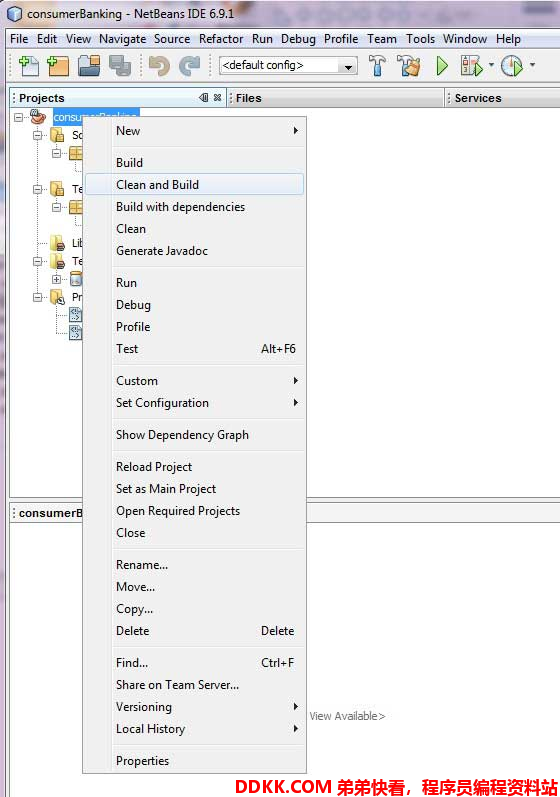Click the Clean and Build broom icon
This screenshot has width=560, height=797.
point(409,66)
